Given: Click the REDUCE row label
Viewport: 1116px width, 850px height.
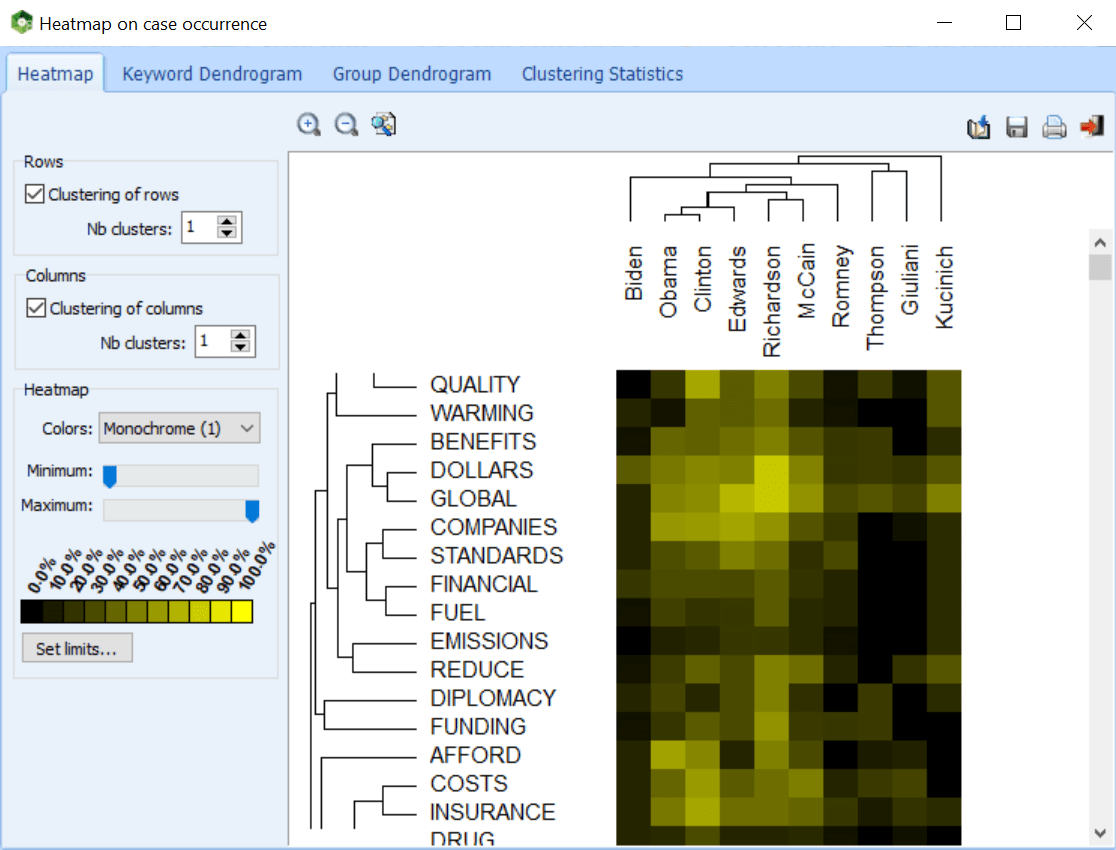Looking at the screenshot, I should [477, 669].
